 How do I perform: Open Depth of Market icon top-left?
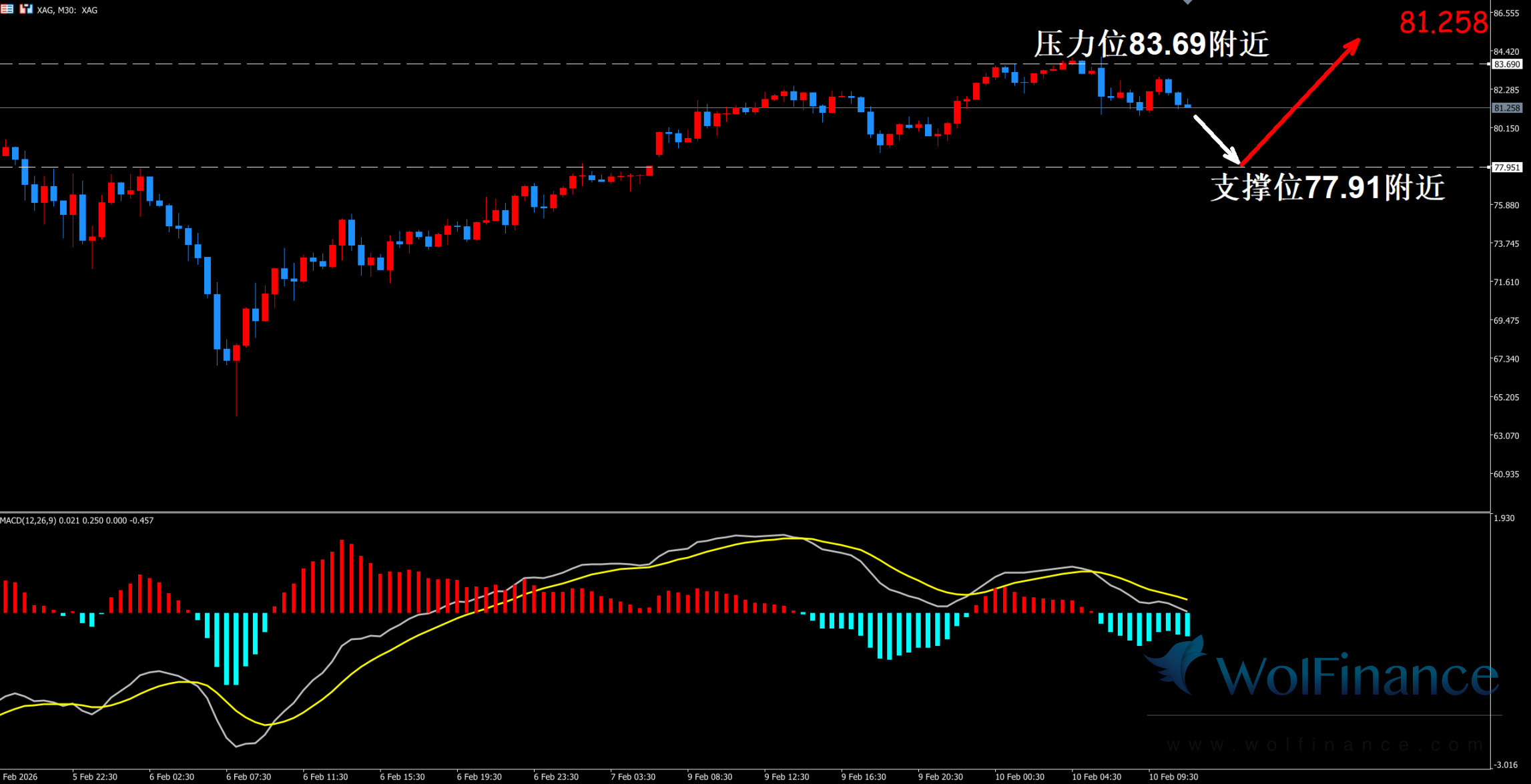(x=7, y=9)
